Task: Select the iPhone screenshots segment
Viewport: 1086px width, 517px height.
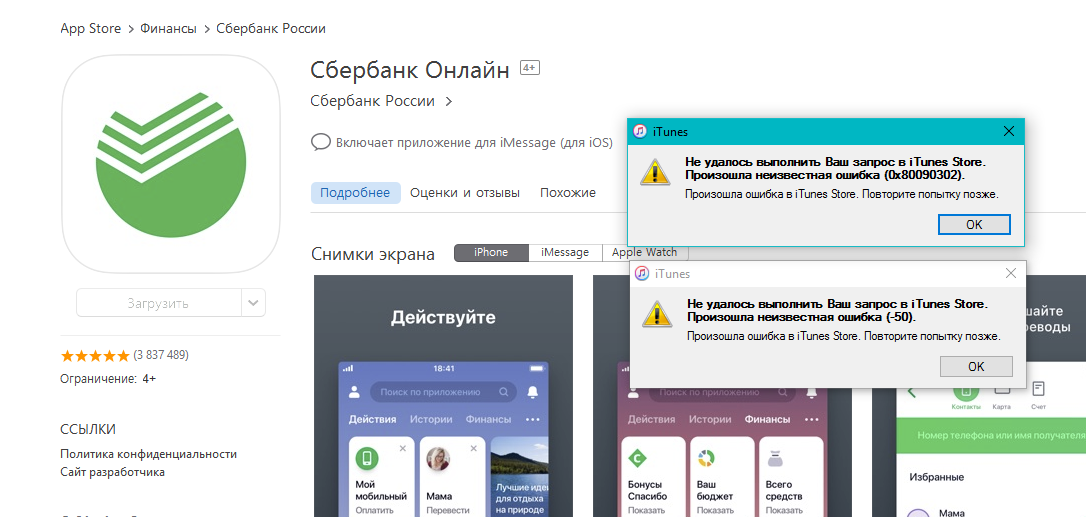Action: 491,253
